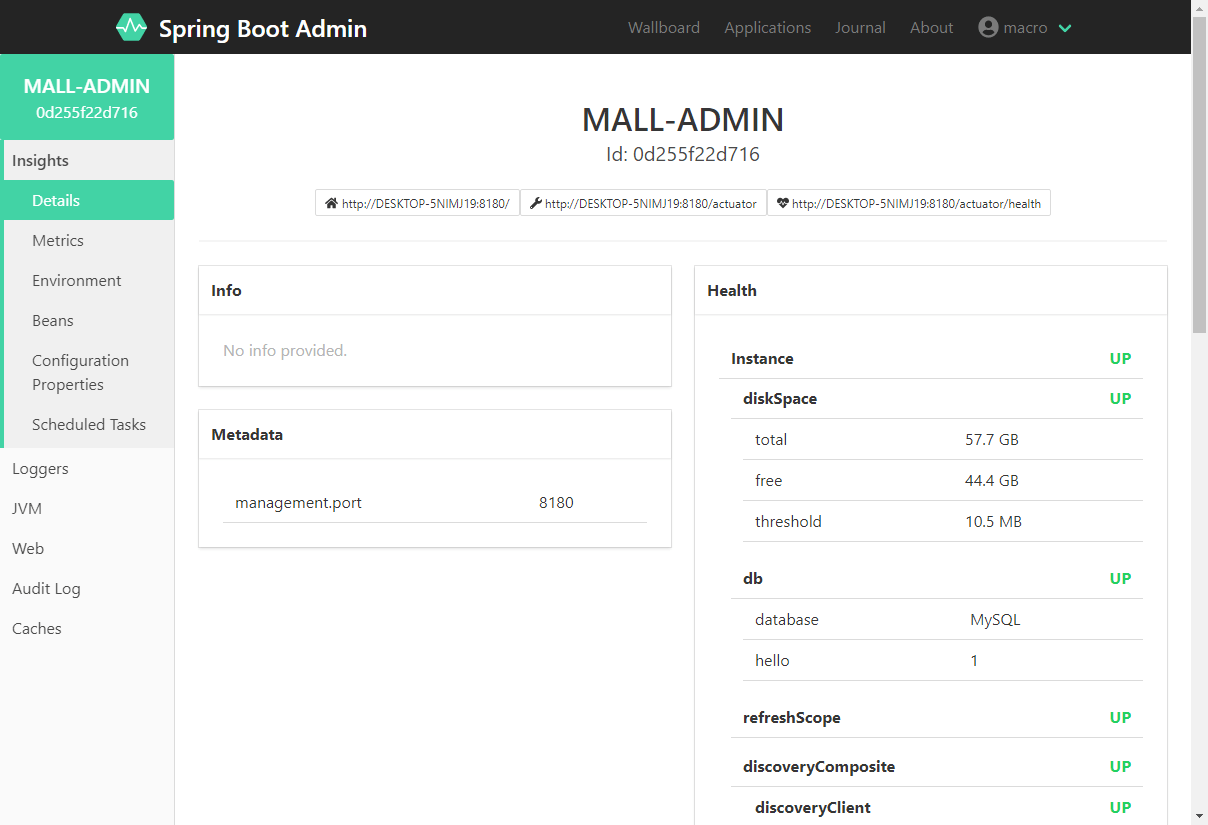1208x825 pixels.
Task: Expand the Loggers sidebar section
Action: click(40, 469)
